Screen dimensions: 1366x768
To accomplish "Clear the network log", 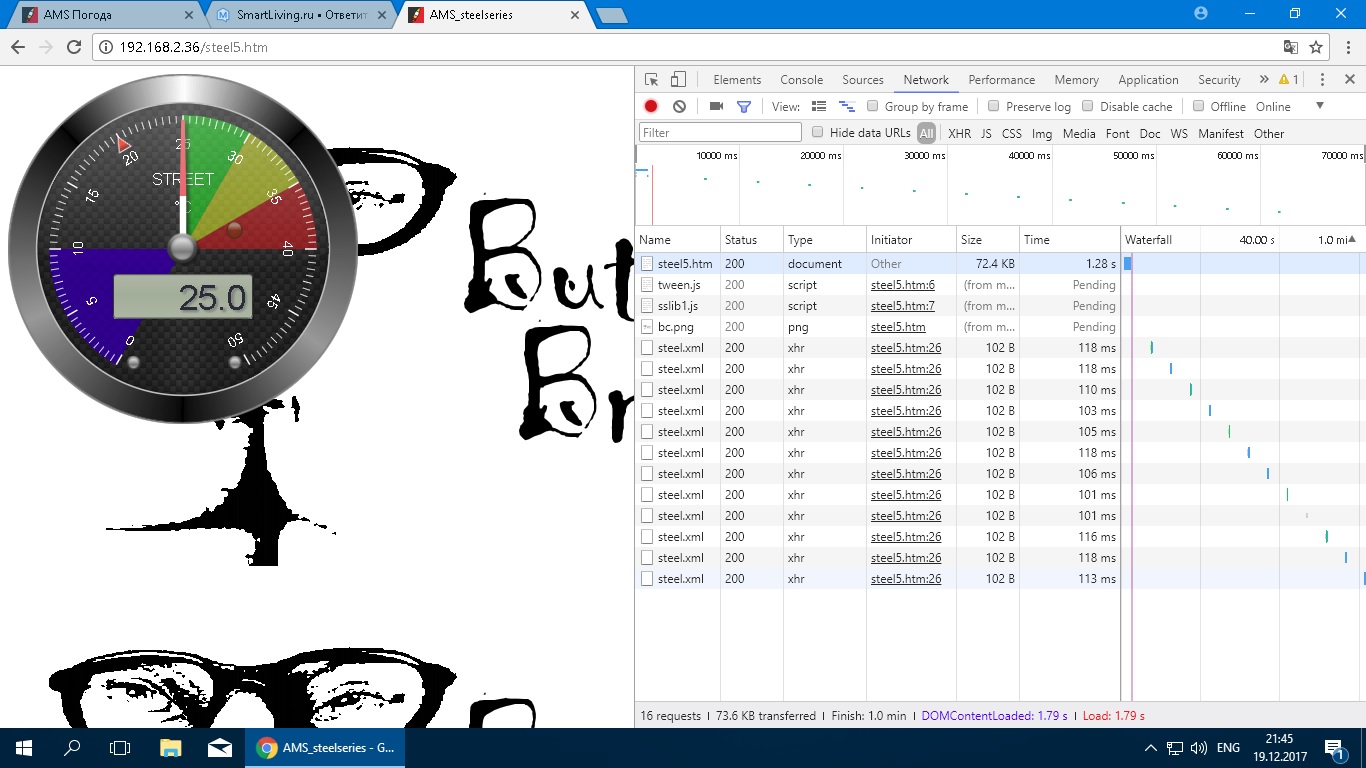I will click(680, 106).
